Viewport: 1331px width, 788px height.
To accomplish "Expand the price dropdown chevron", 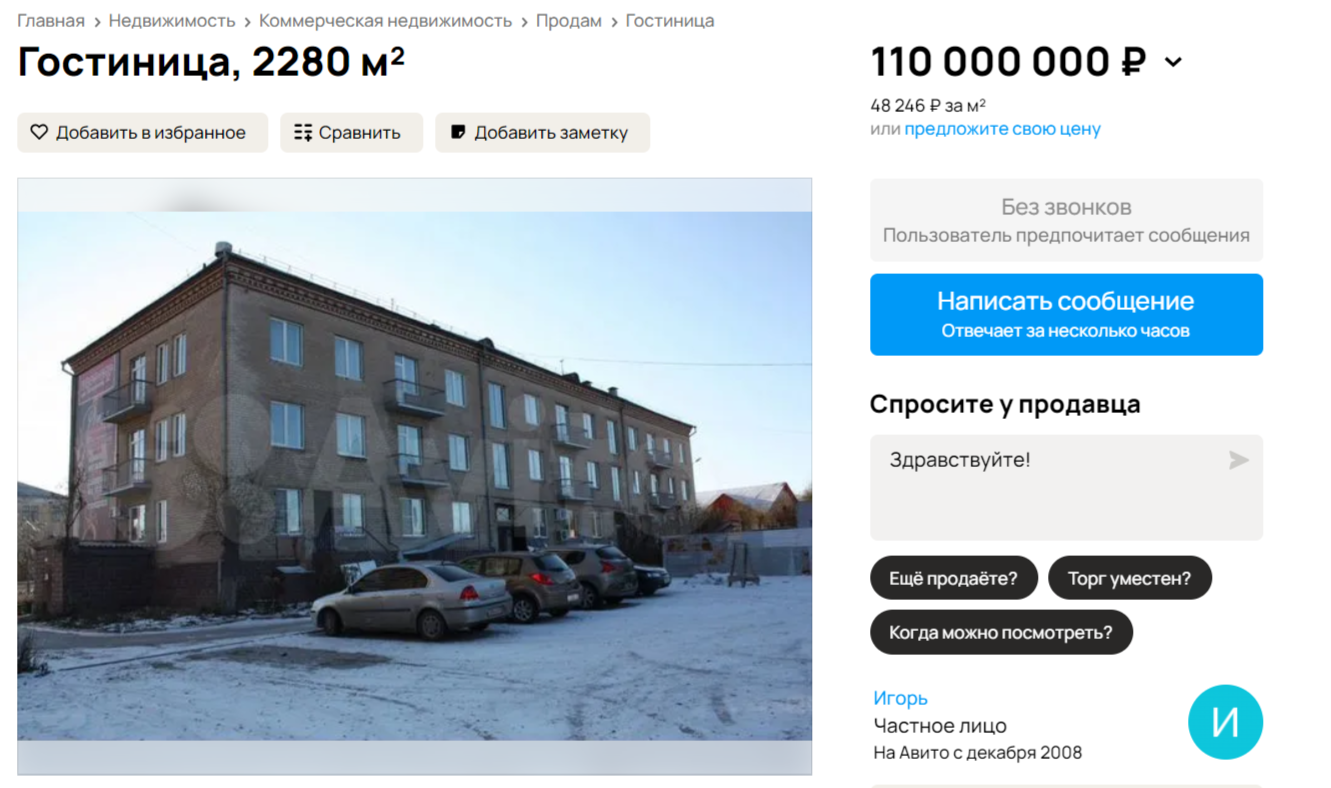I will [x=1173, y=62].
